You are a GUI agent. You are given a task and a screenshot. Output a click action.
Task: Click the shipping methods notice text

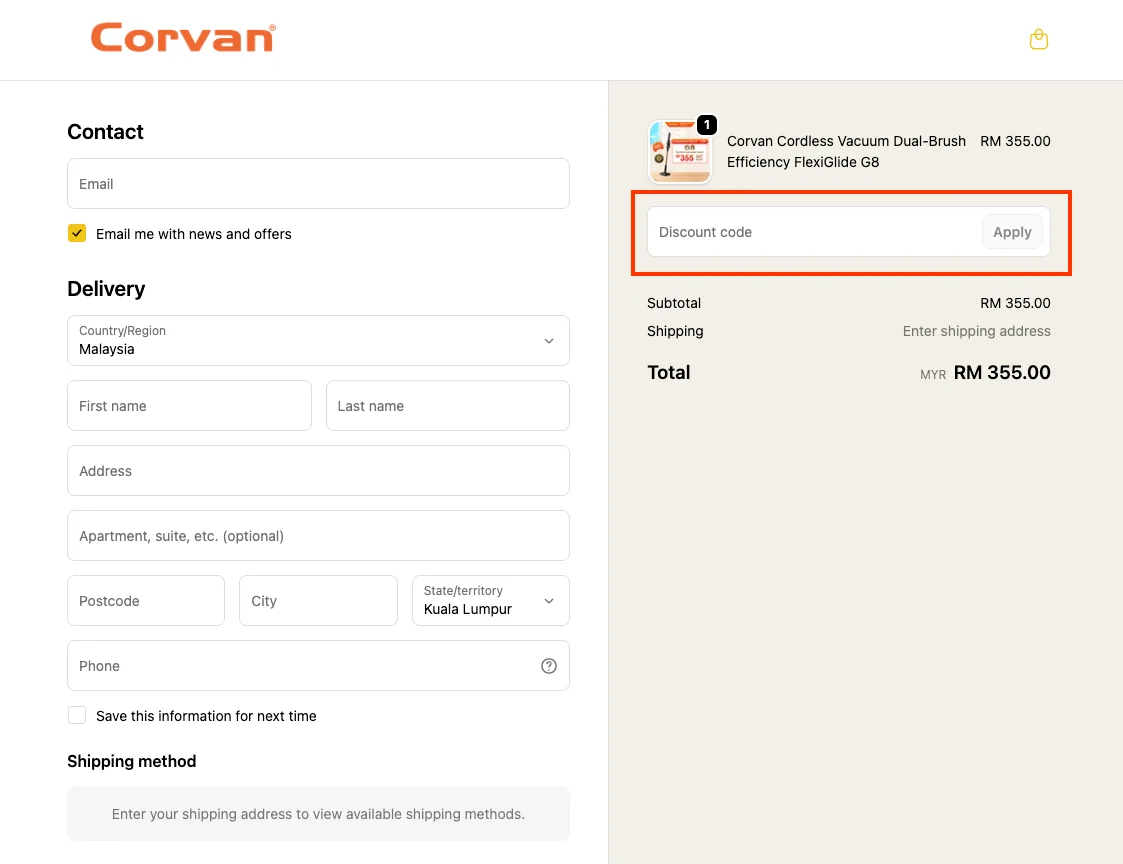(x=318, y=814)
